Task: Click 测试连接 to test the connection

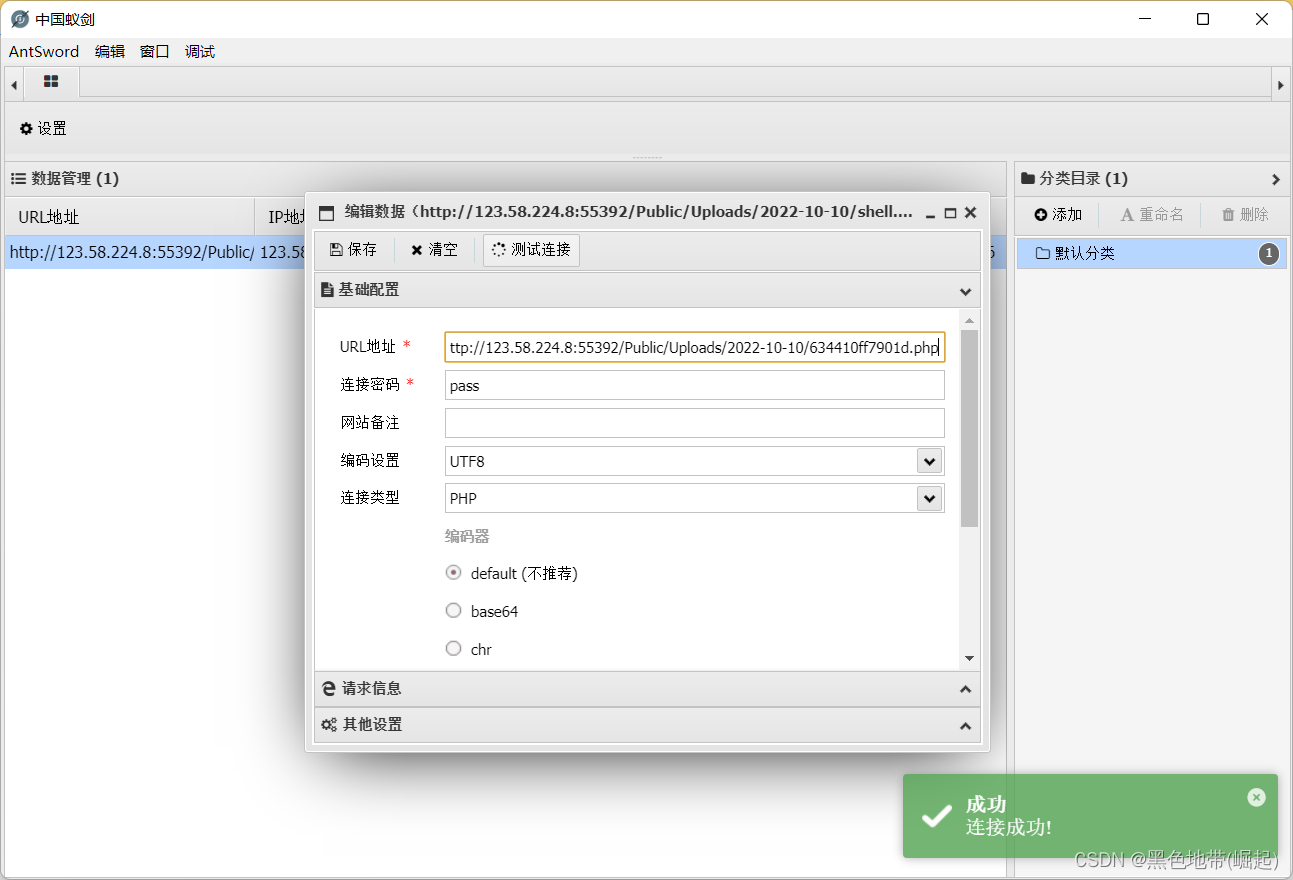Action: tap(531, 251)
